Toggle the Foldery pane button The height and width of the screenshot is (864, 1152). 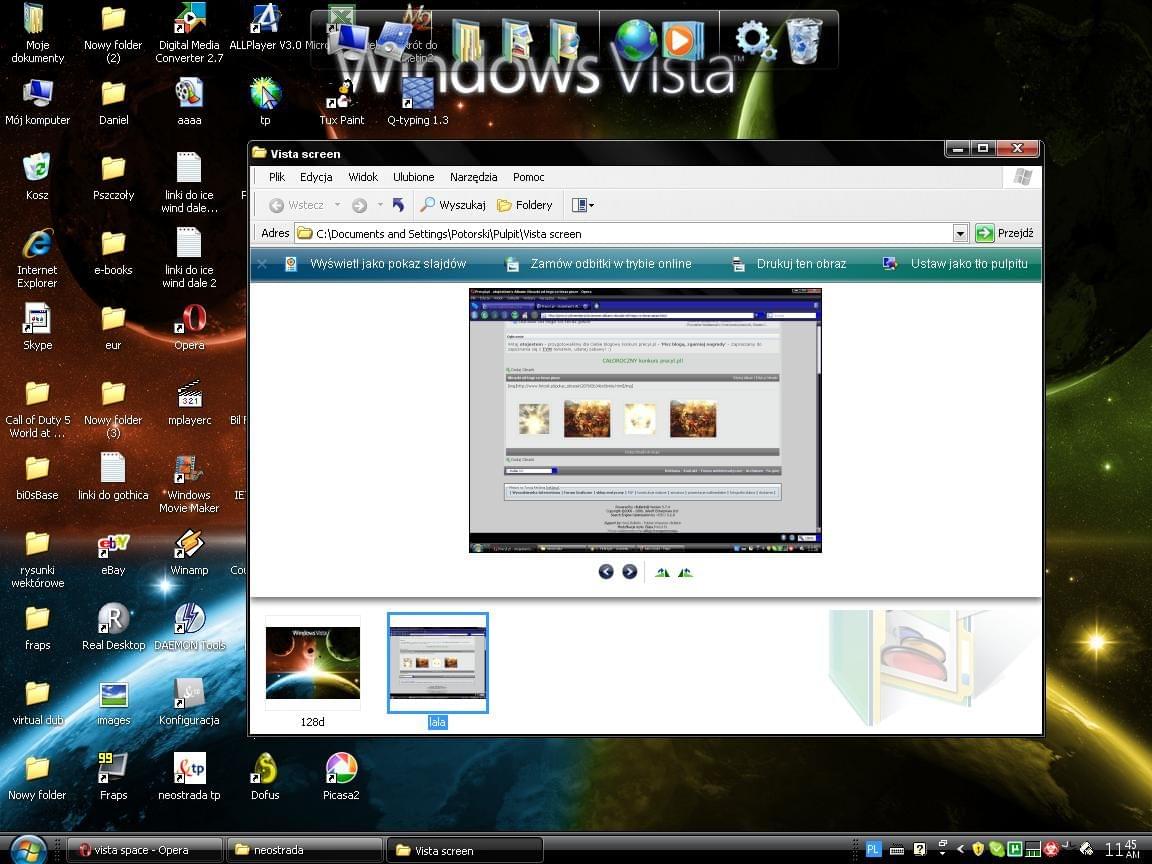tap(525, 205)
